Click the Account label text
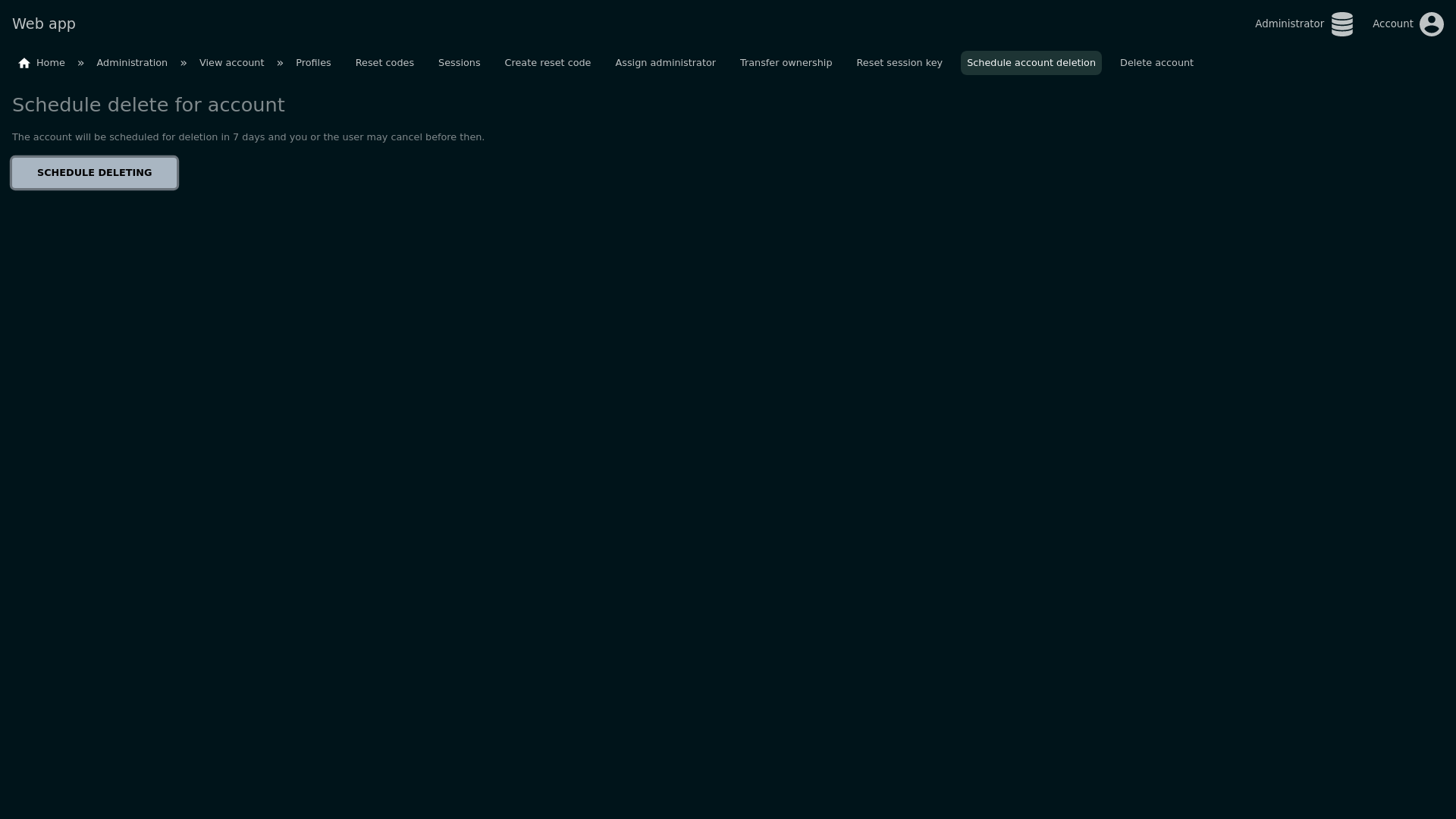 1392,24
